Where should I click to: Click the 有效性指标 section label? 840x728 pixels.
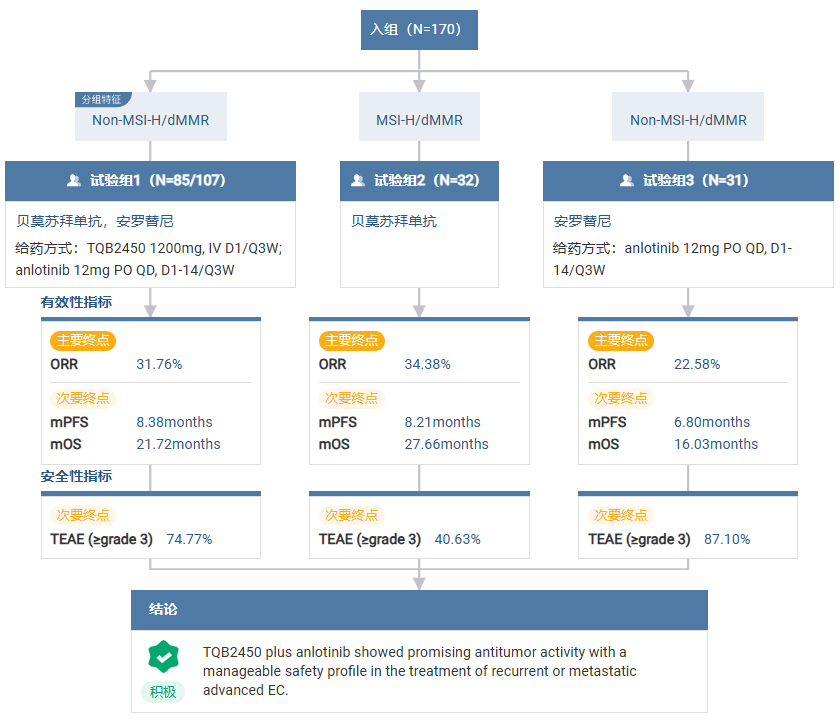tap(76, 302)
